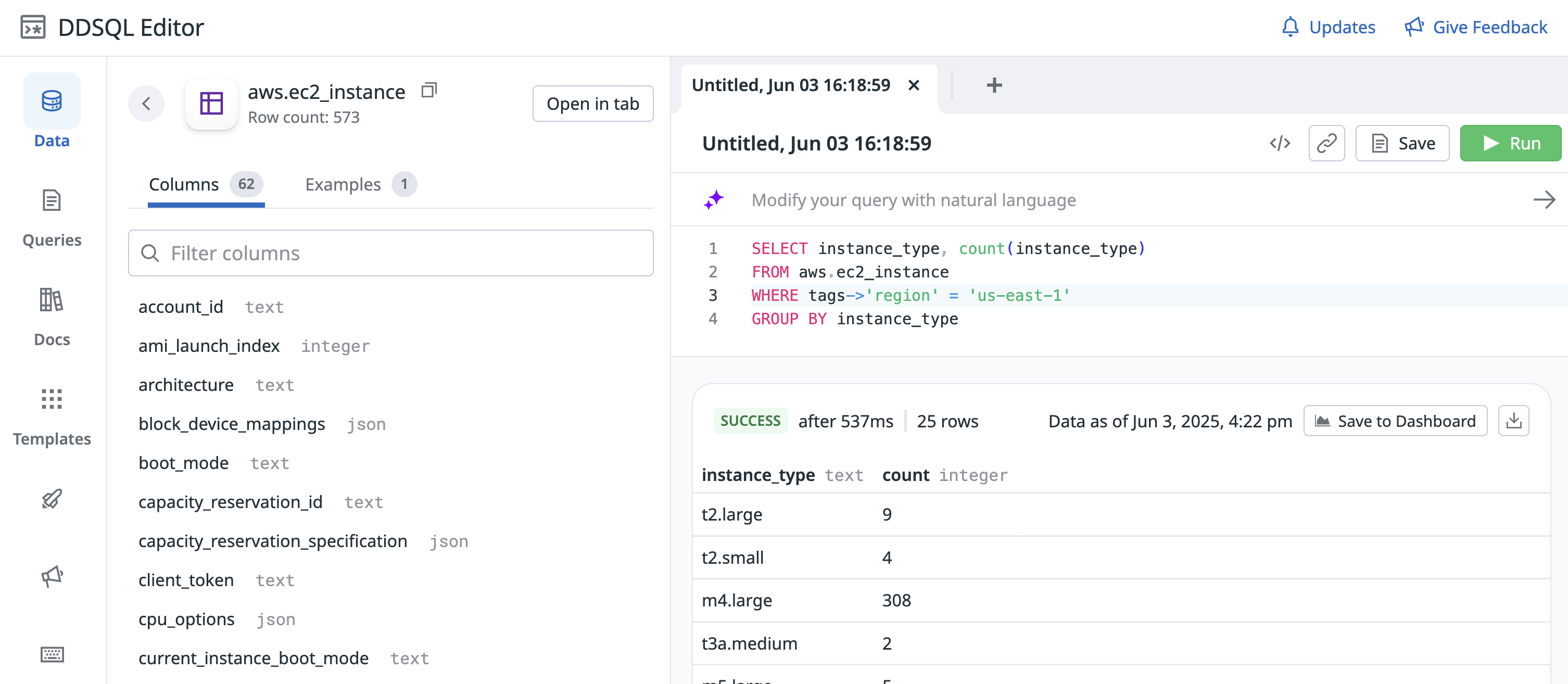Open the Templates grid in sidebar
The width and height of the screenshot is (1568, 684).
point(52,417)
